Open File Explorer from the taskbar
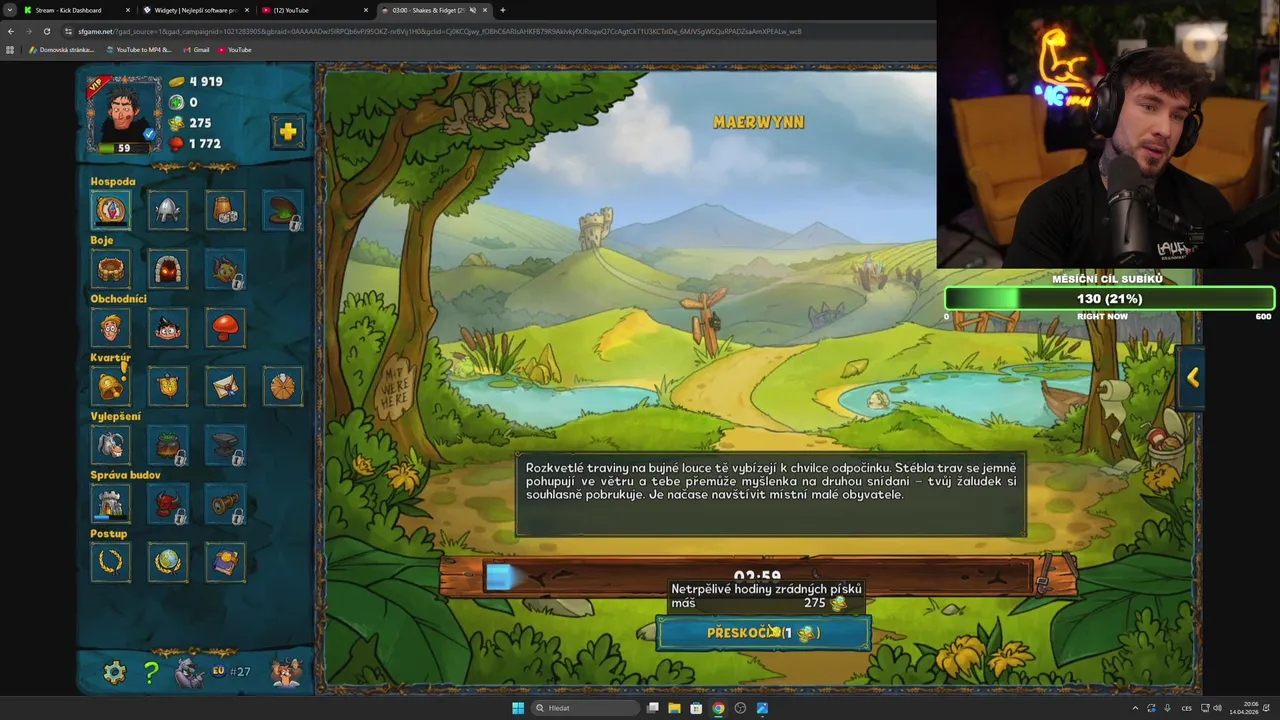Viewport: 1280px width, 720px height. 674,708
